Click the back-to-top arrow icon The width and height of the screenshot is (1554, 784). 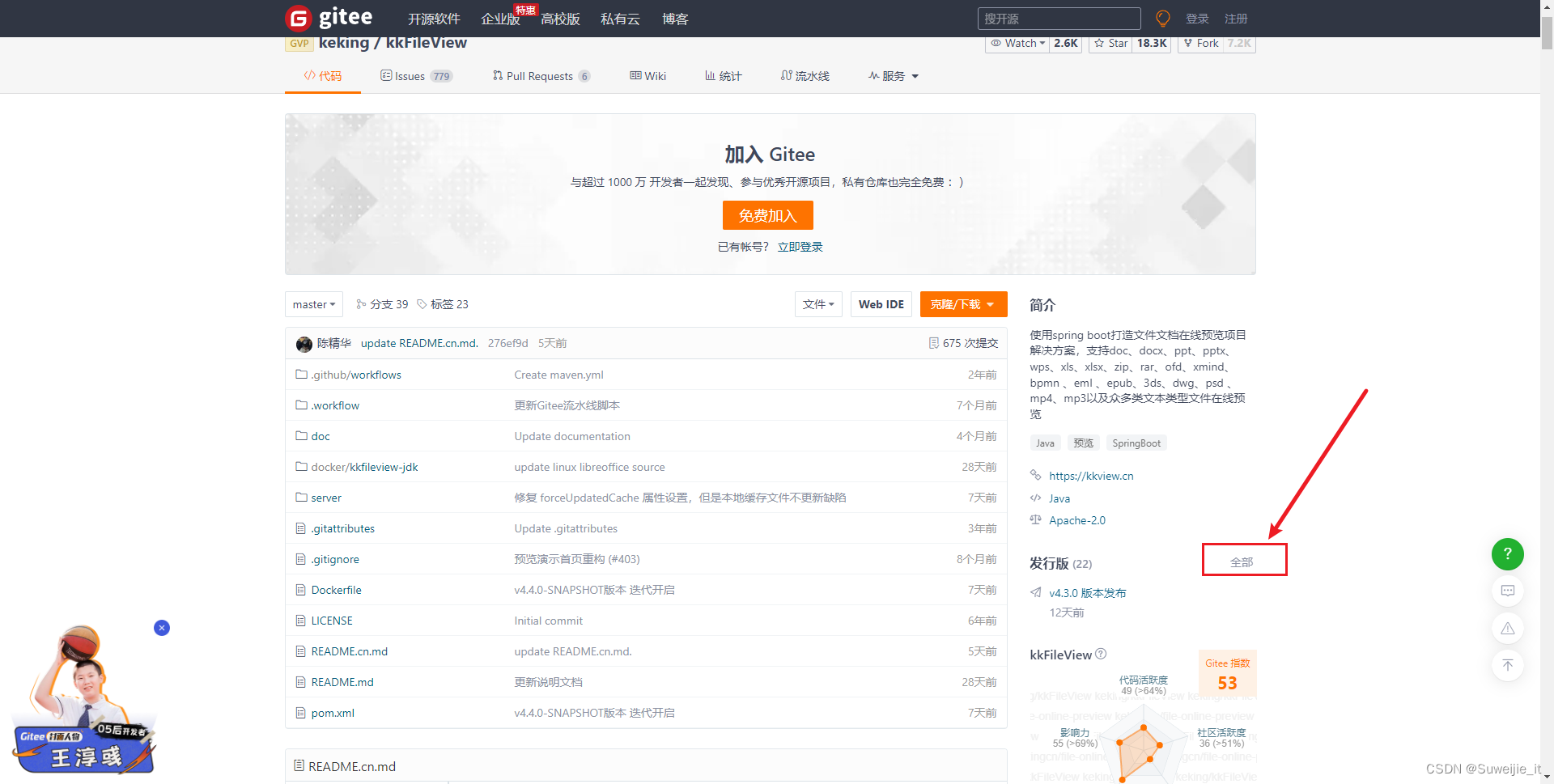point(1507,665)
